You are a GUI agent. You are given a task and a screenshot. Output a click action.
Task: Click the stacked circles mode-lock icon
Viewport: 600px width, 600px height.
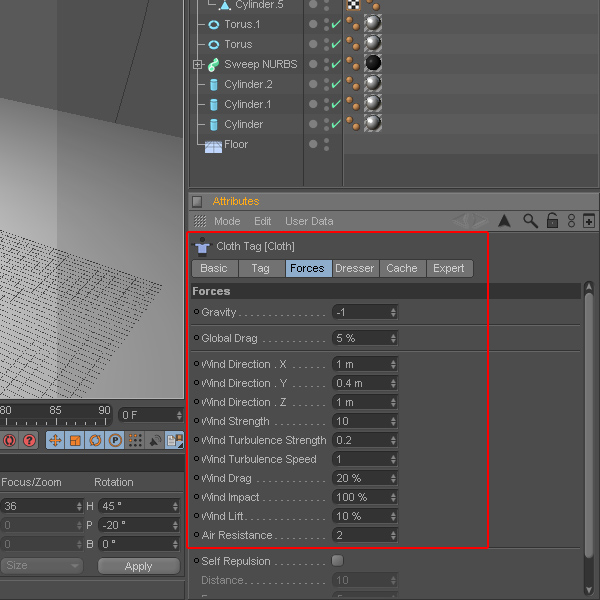coord(571,221)
